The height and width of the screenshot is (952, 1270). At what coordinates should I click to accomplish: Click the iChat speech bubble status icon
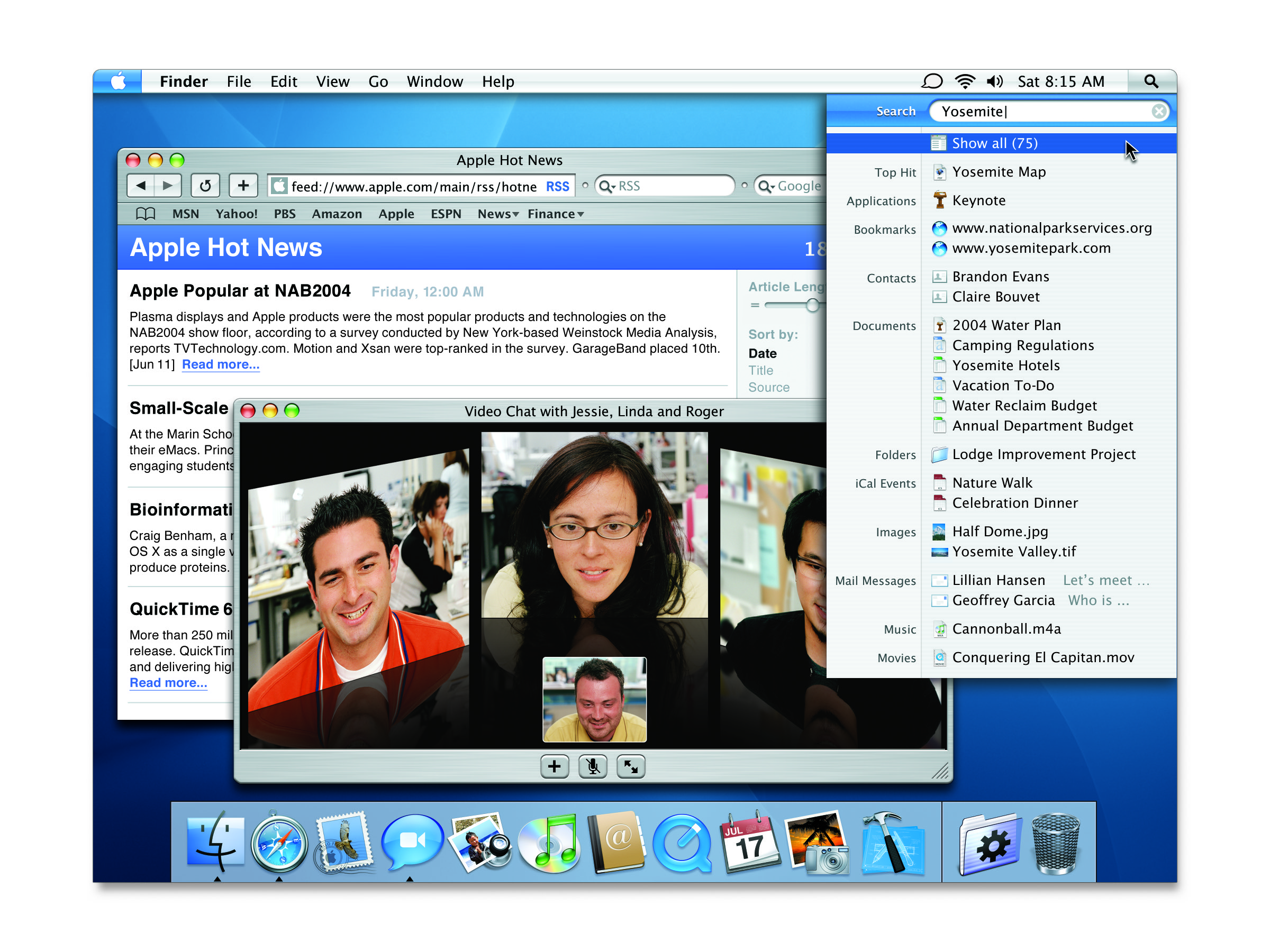click(x=932, y=81)
